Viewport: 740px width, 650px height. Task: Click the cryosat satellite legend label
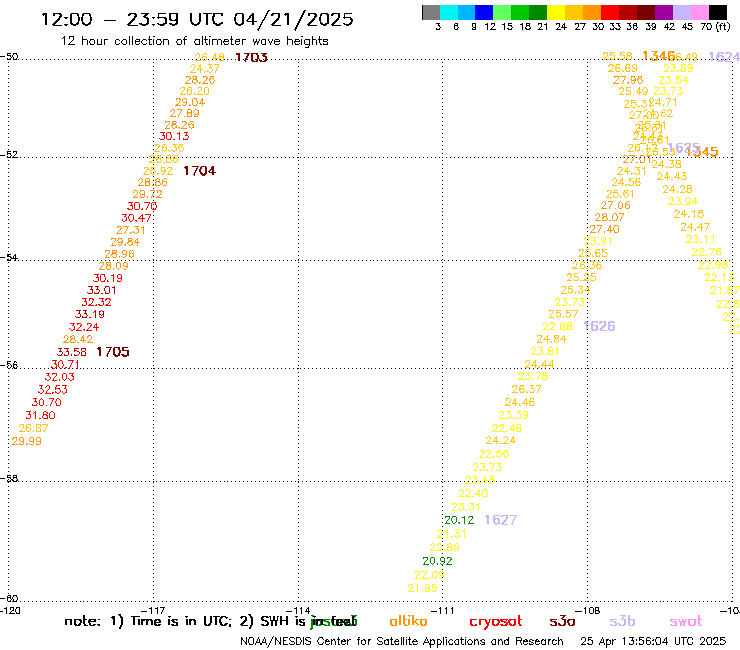[x=496, y=622]
